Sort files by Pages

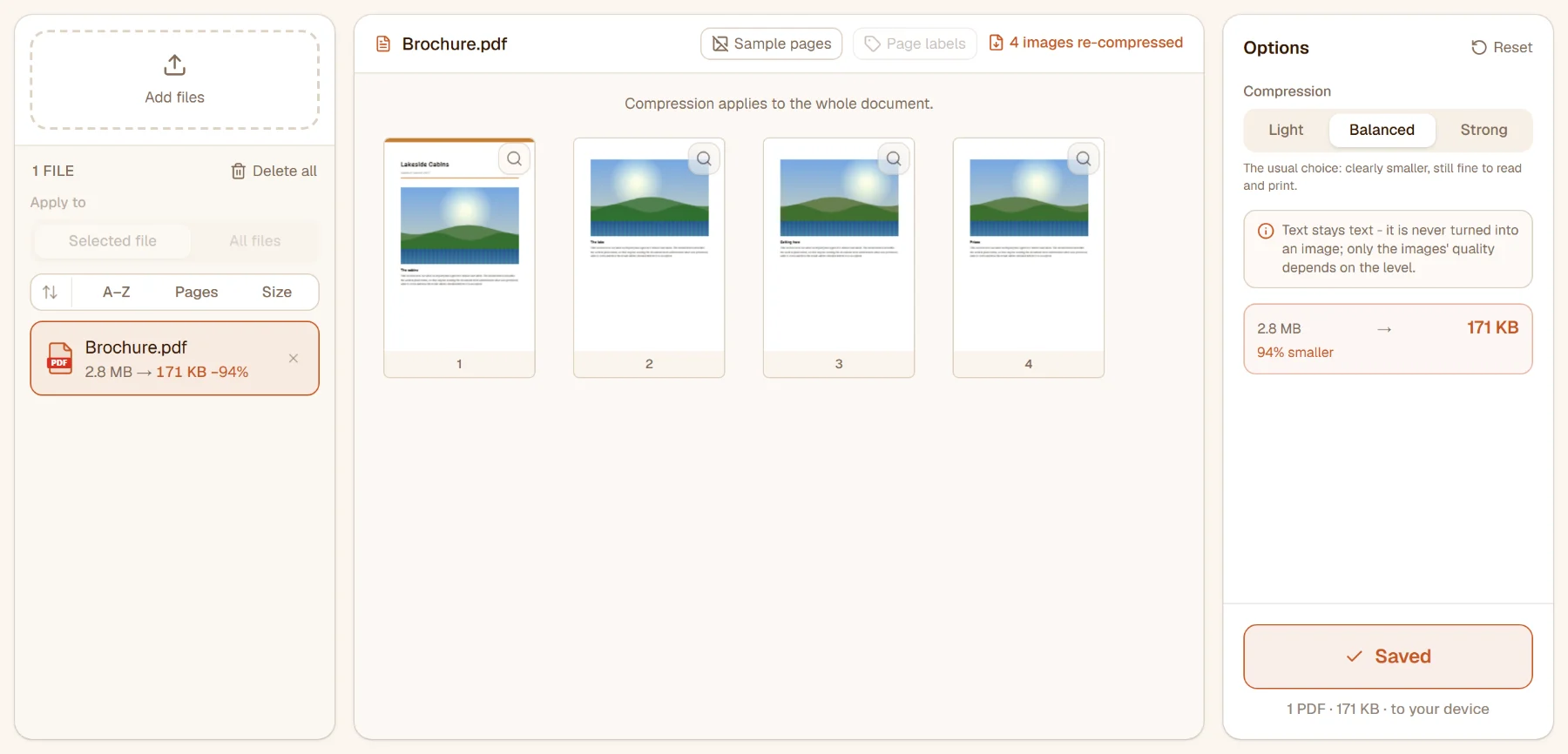coord(197,293)
